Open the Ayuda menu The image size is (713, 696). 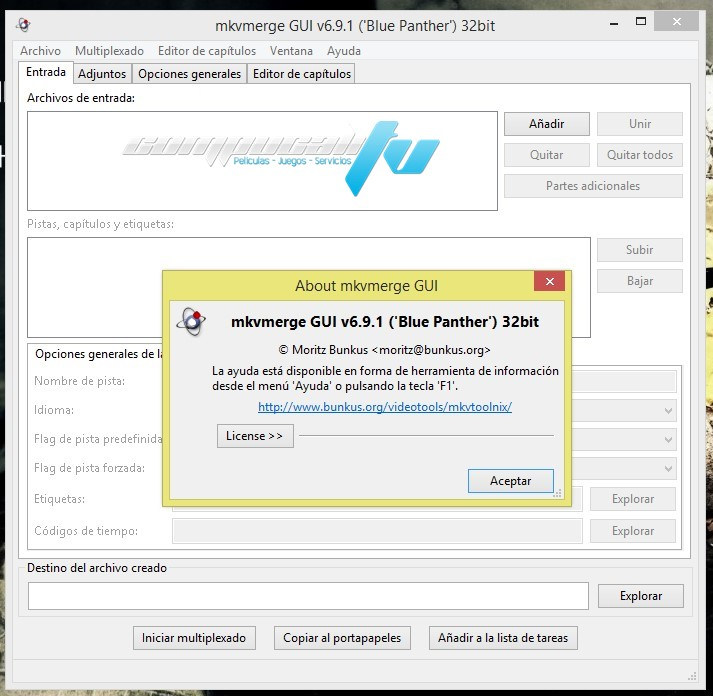(x=344, y=51)
